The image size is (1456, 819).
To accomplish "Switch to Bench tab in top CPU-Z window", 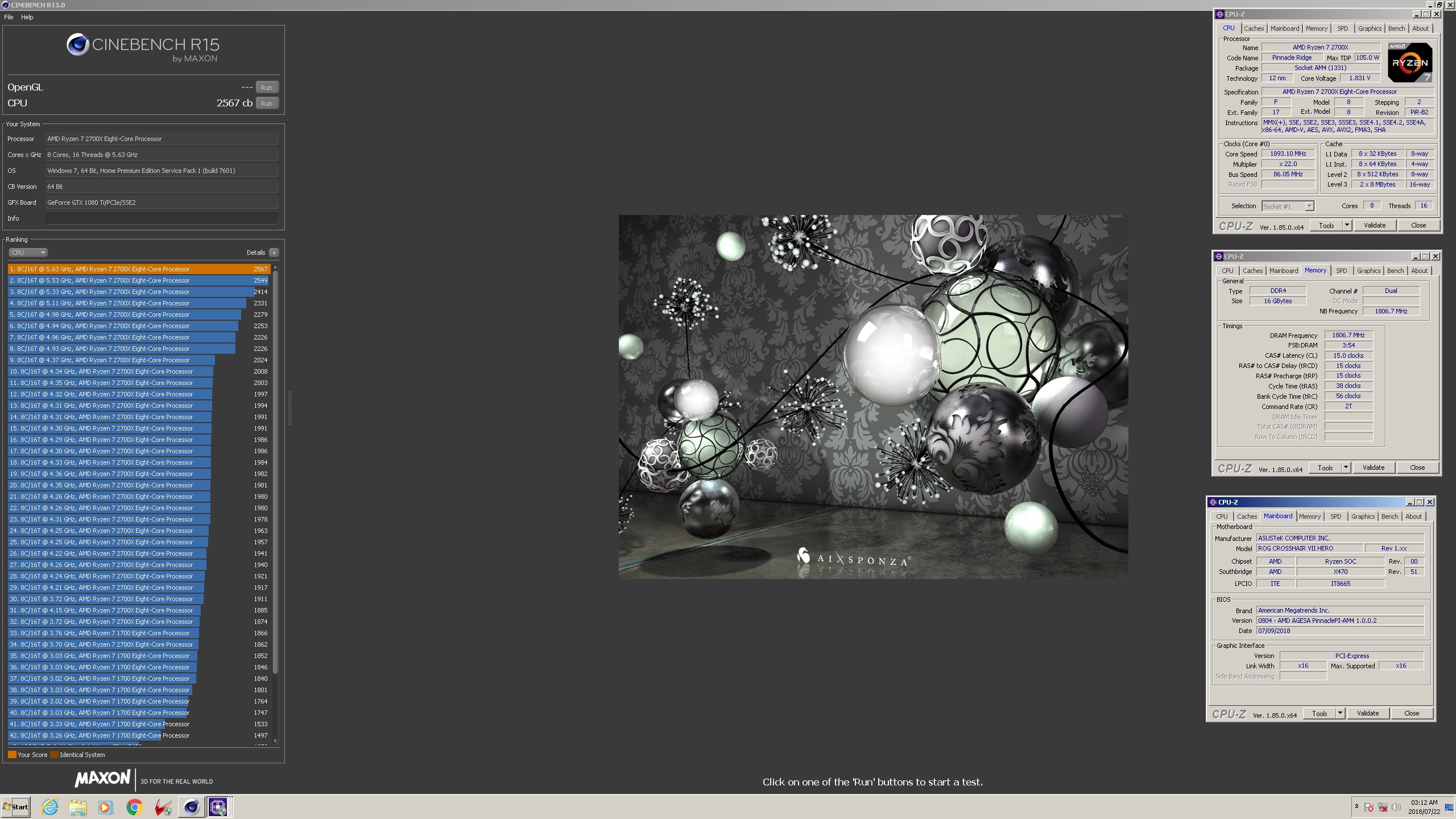I will click(x=1396, y=28).
